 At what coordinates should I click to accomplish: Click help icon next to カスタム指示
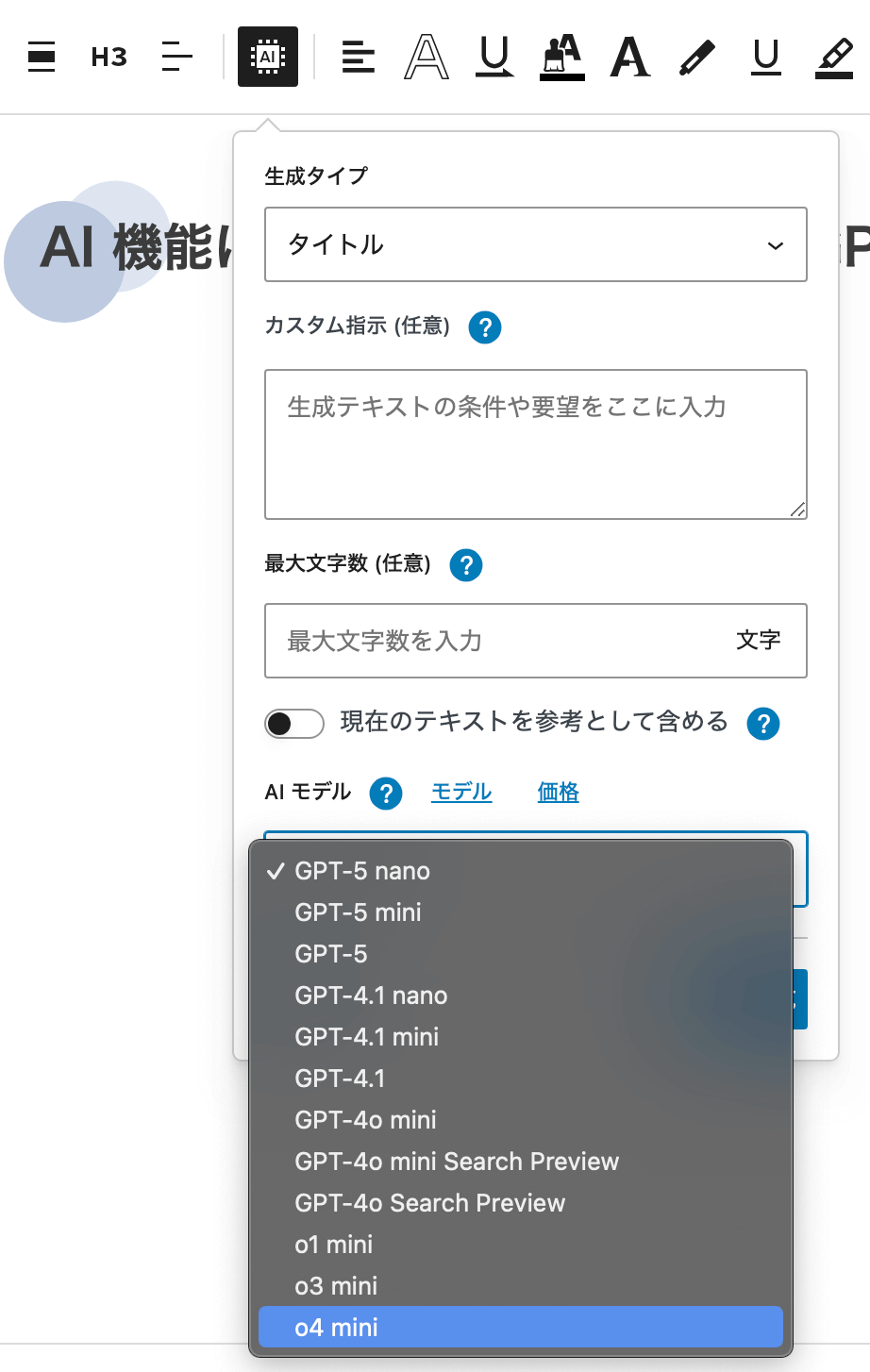click(x=485, y=327)
